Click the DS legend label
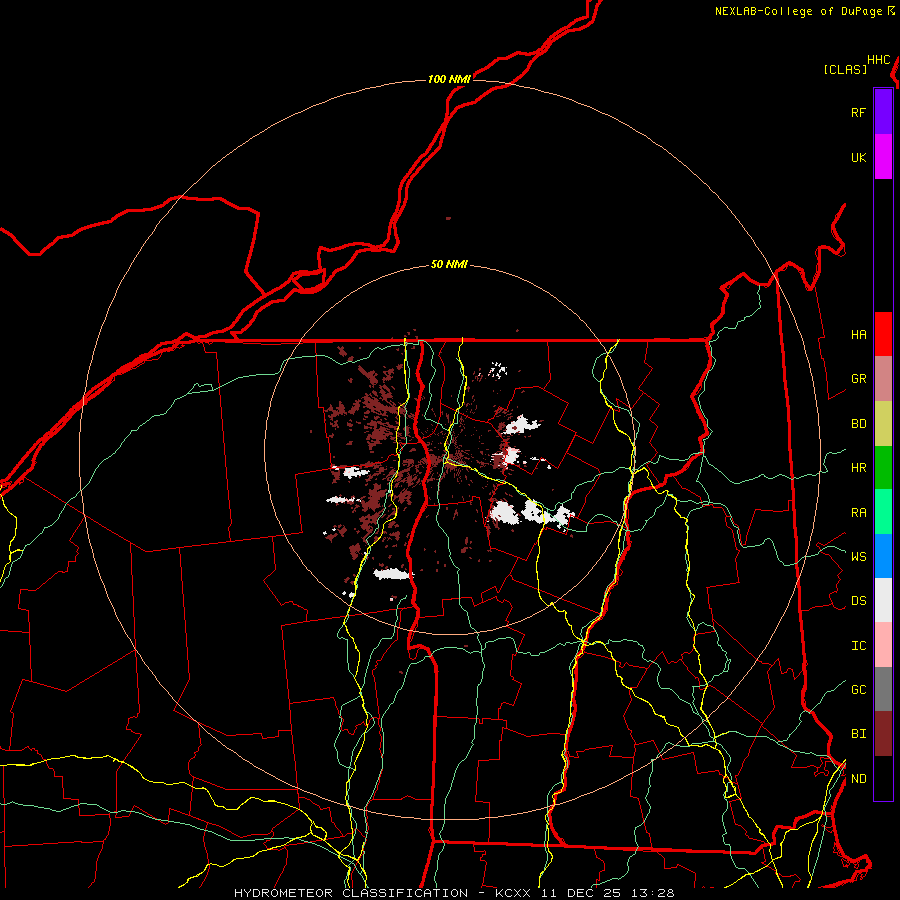Screen dimensions: 900x900 (858, 601)
